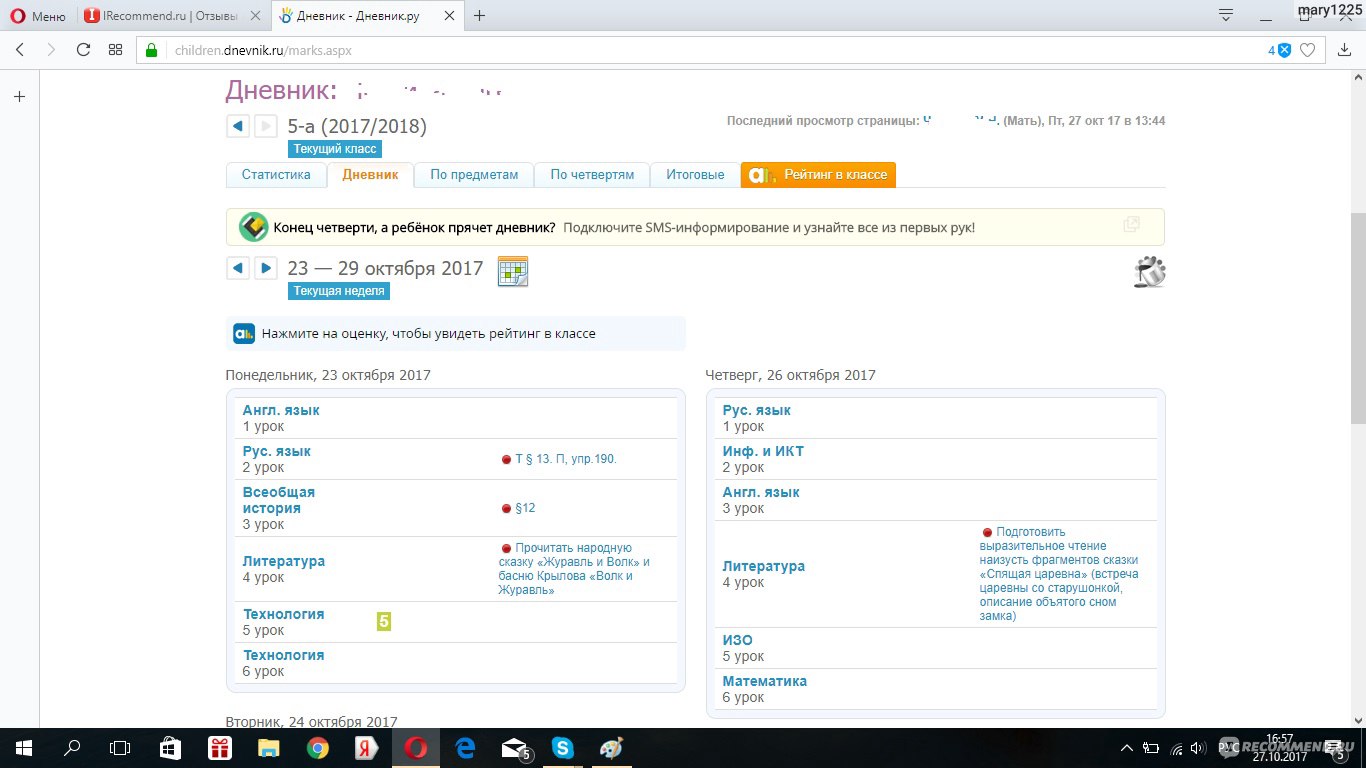The height and width of the screenshot is (768, 1366).
Task: Go to the previous week
Action: click(x=237, y=268)
